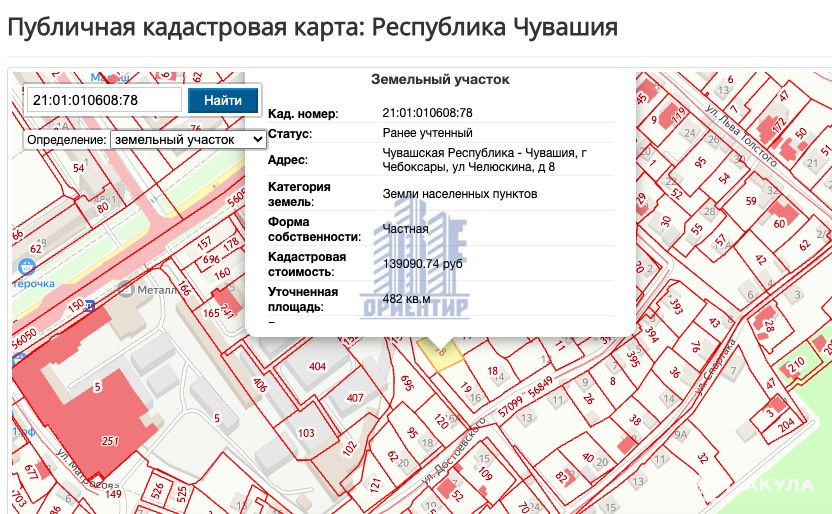Click the Металл place marker icon

tap(125, 289)
